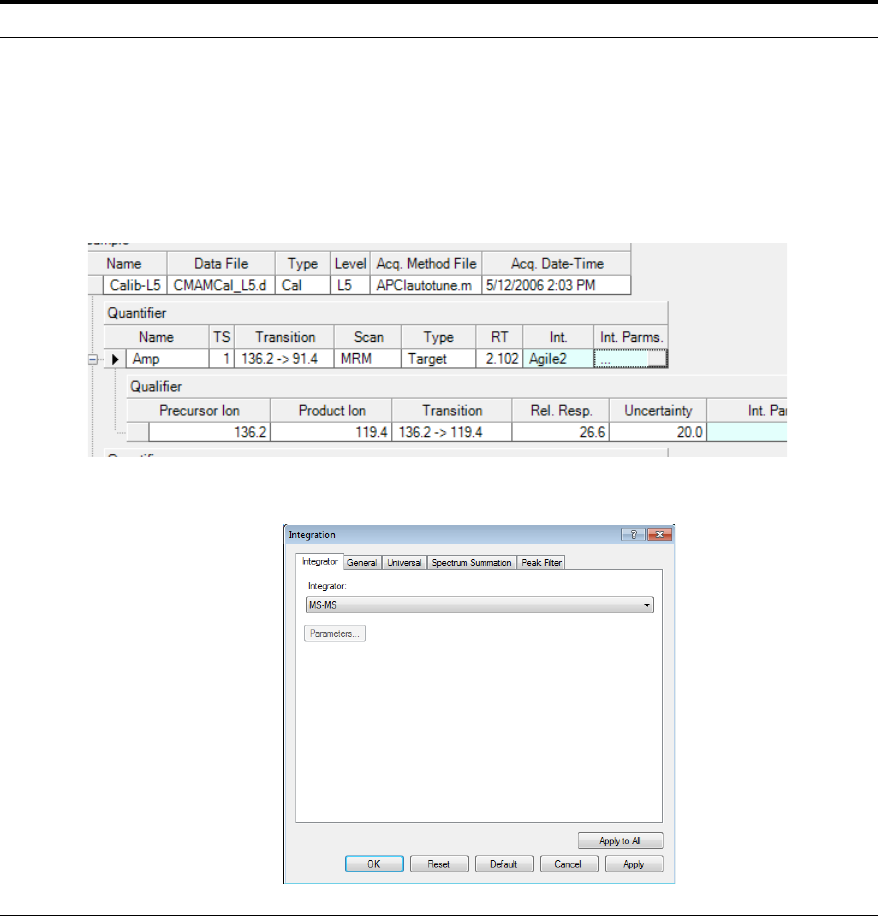
Task: Switch to the General tab
Action: click(x=362, y=563)
